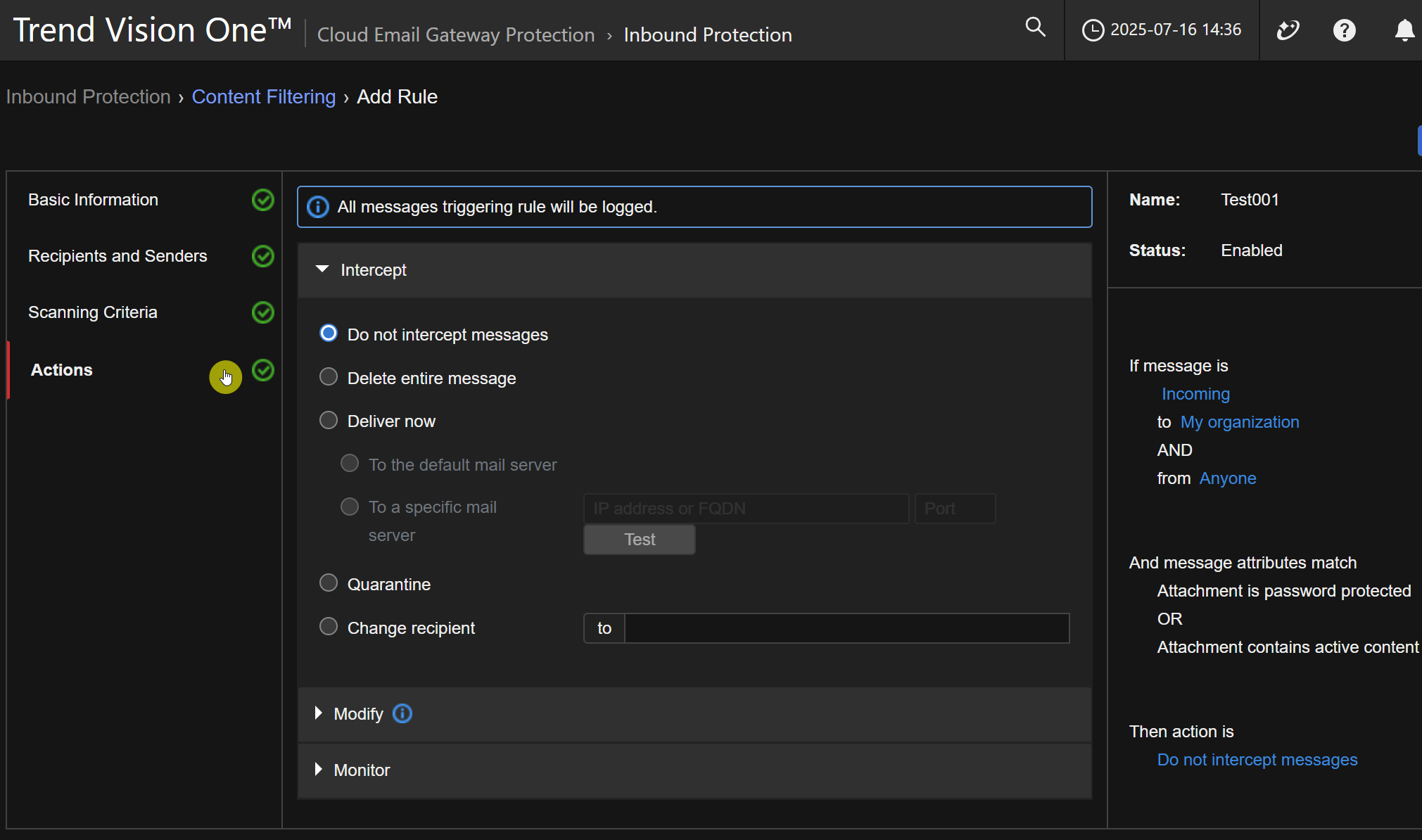Image resolution: width=1422 pixels, height=840 pixels.
Task: Open the search magnifier in header
Action: [x=1035, y=28]
